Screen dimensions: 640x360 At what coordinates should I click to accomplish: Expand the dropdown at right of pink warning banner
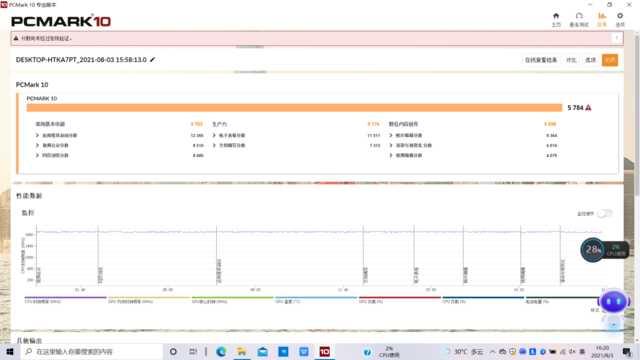(617, 38)
